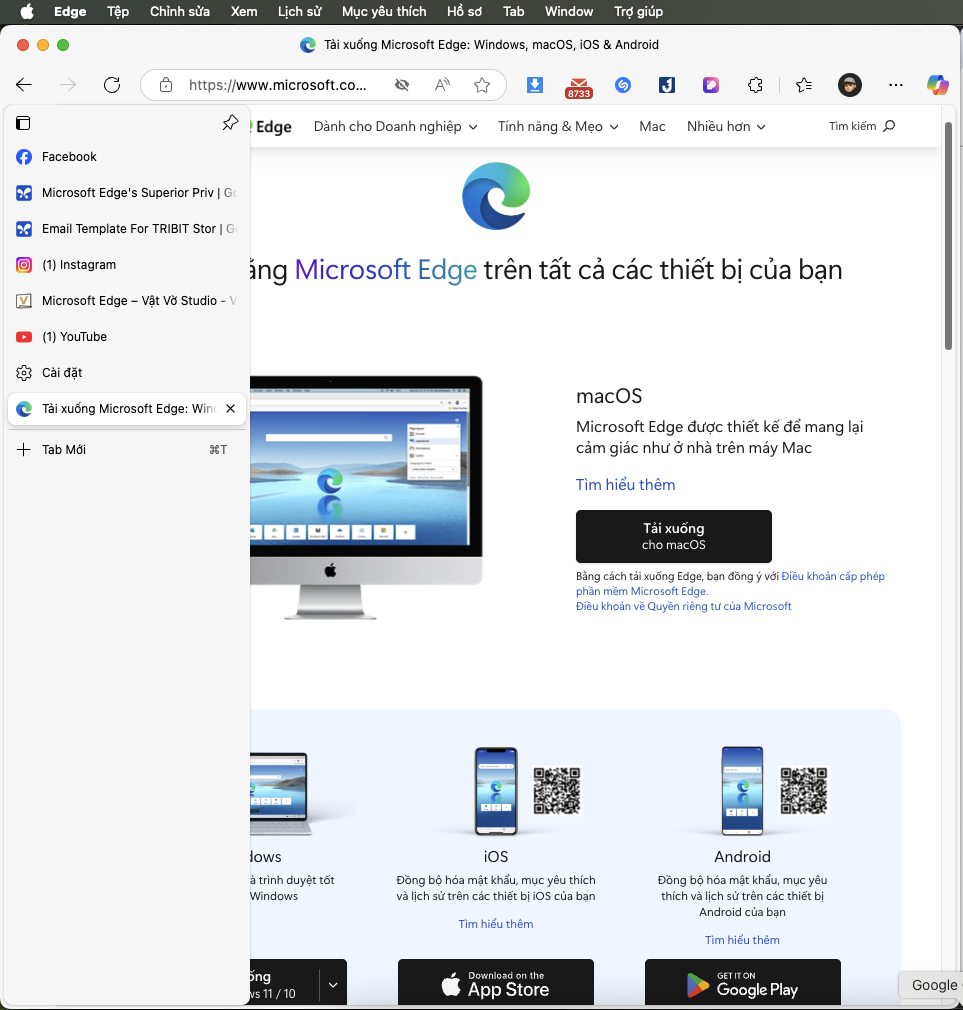Close the Tải xuống Microsoft Edge tab

click(x=231, y=408)
